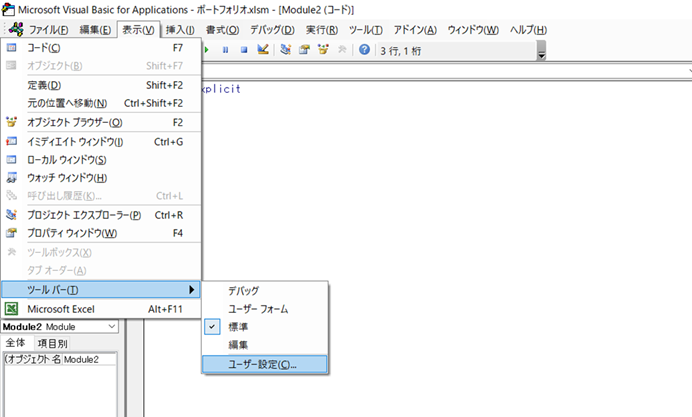Open the ヘルプ(H) menu
This screenshot has height=417, width=692.
(x=528, y=30)
